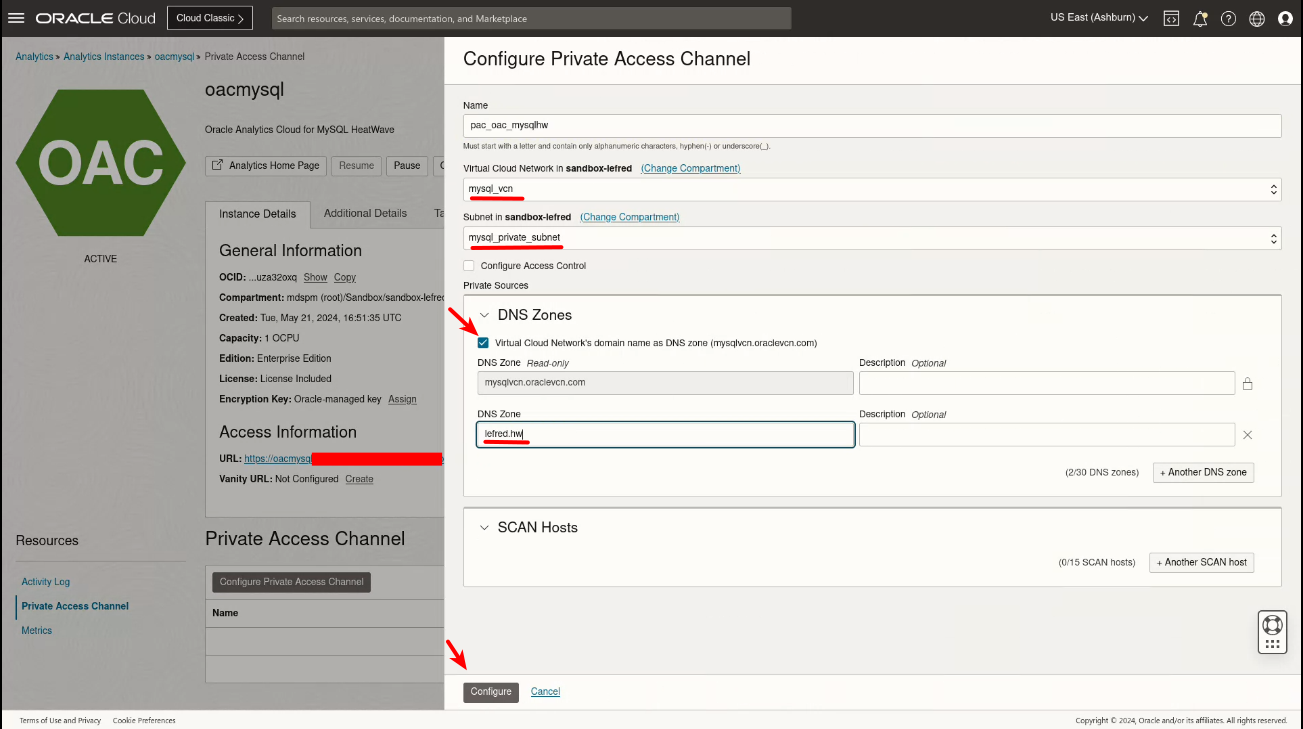
Task: Open the Virtual Cloud Network dropdown
Action: (x=872, y=189)
